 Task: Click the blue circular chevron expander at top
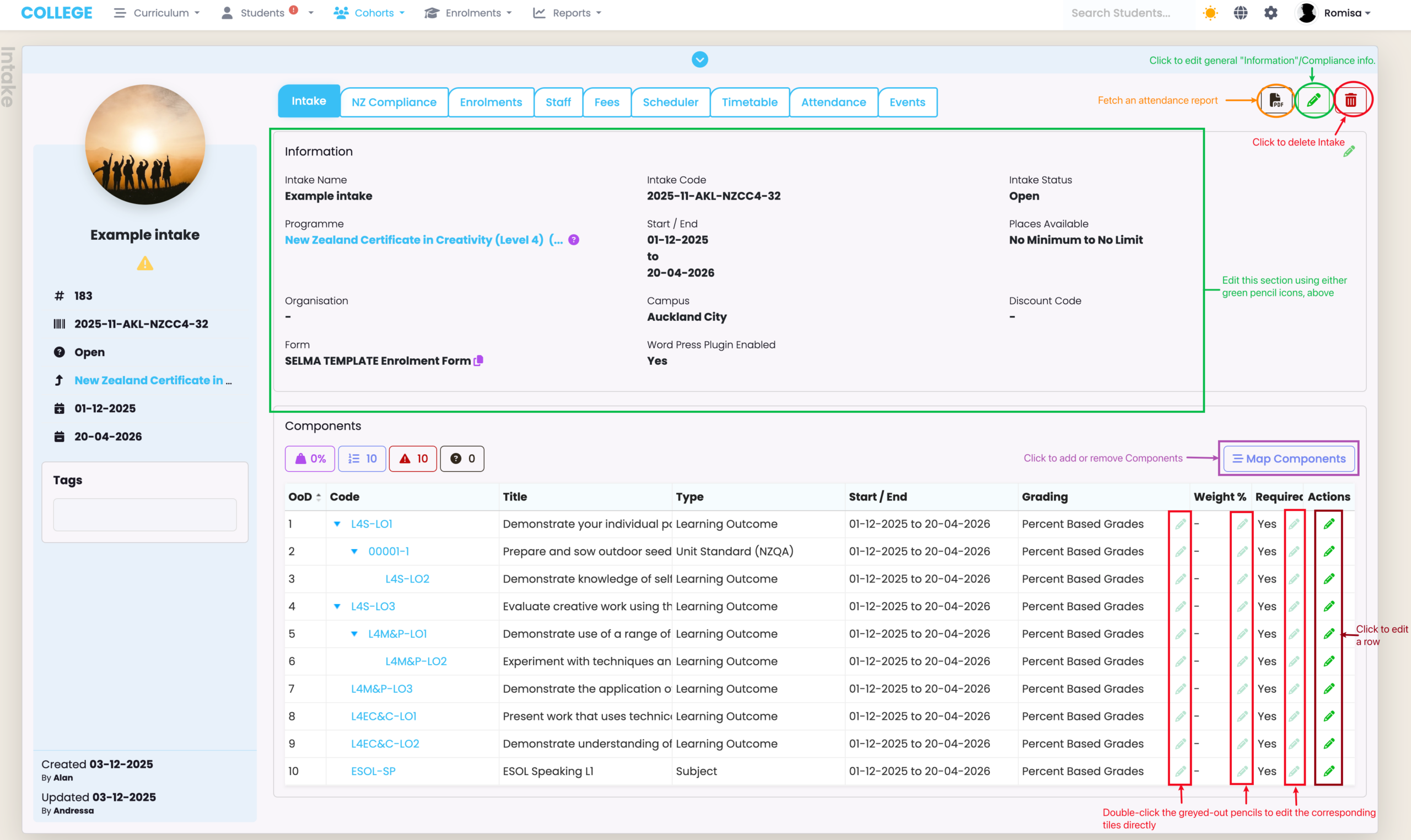pos(699,60)
